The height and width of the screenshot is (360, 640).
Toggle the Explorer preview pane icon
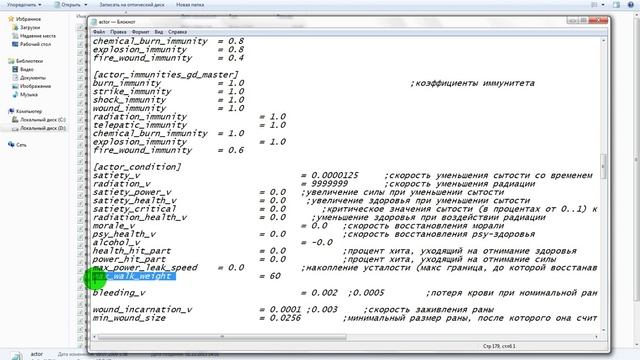click(x=617, y=5)
